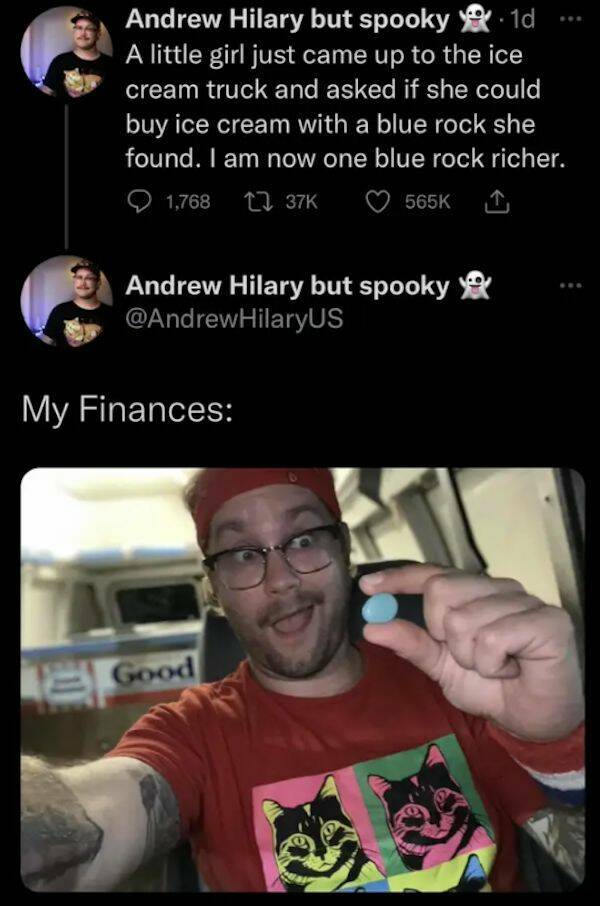This screenshot has width=600, height=906.
Task: Click the My Finances: tweet text
Action: 127,410
